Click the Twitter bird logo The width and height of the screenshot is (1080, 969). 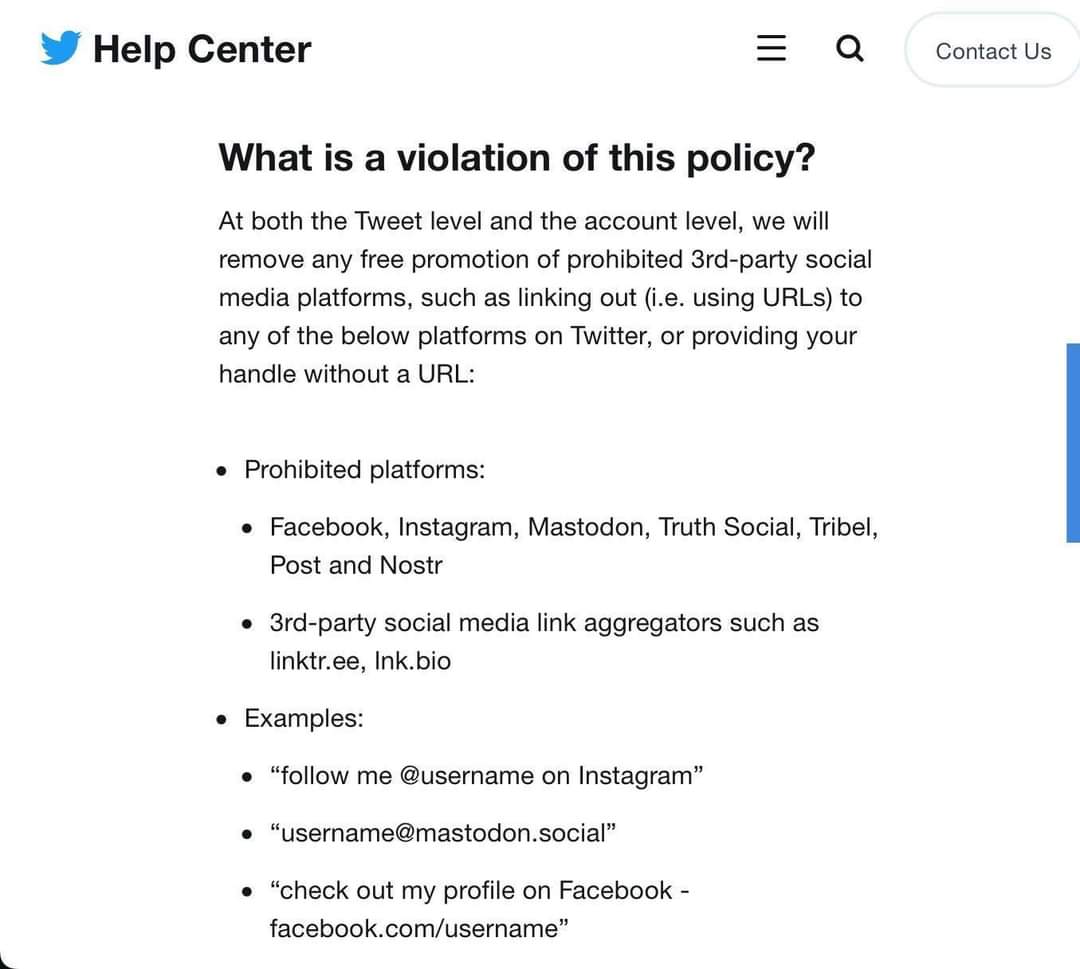[61, 48]
